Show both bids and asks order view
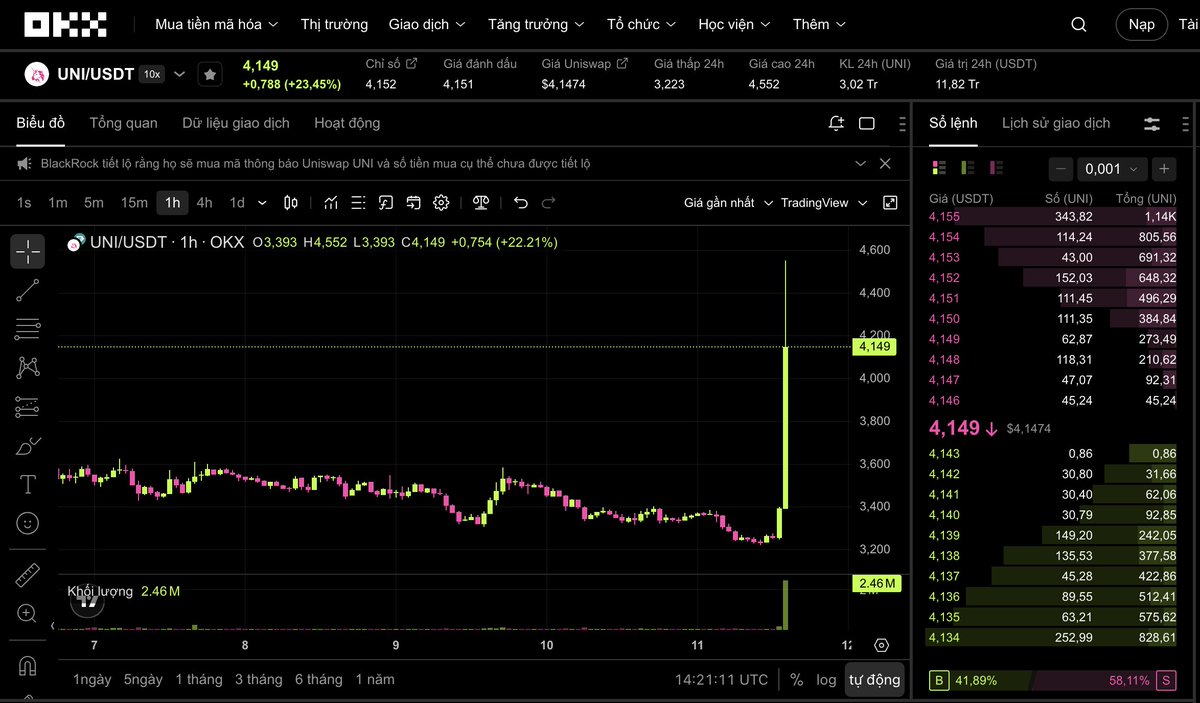The width and height of the screenshot is (1200, 703). point(939,168)
